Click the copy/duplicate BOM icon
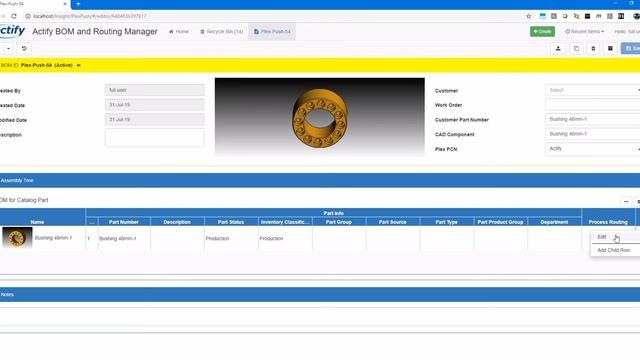 coord(576,49)
